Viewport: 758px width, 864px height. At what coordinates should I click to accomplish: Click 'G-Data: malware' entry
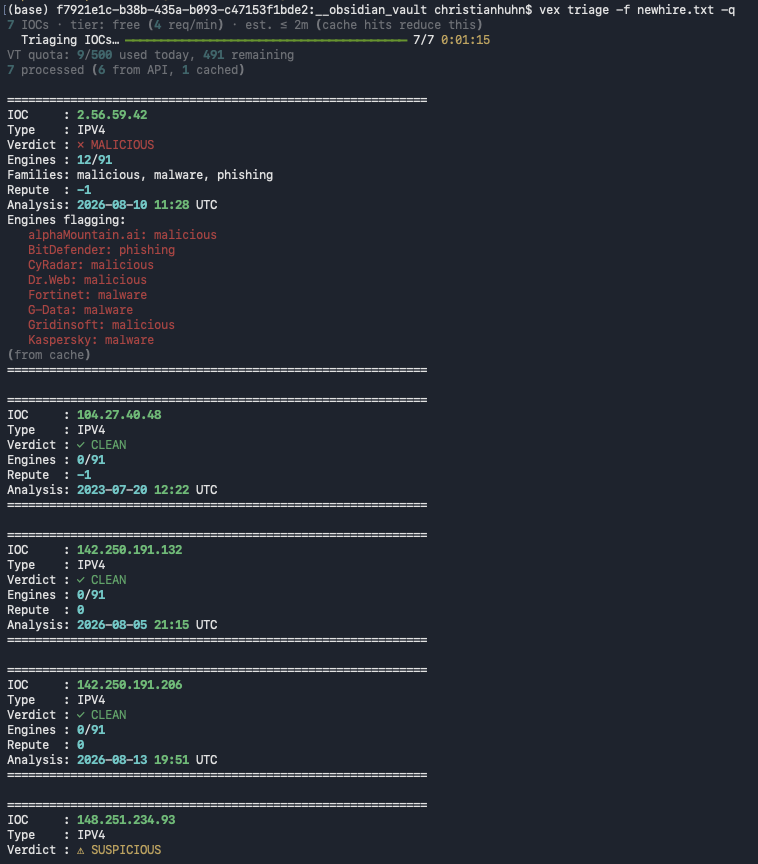pyautogui.click(x=80, y=310)
